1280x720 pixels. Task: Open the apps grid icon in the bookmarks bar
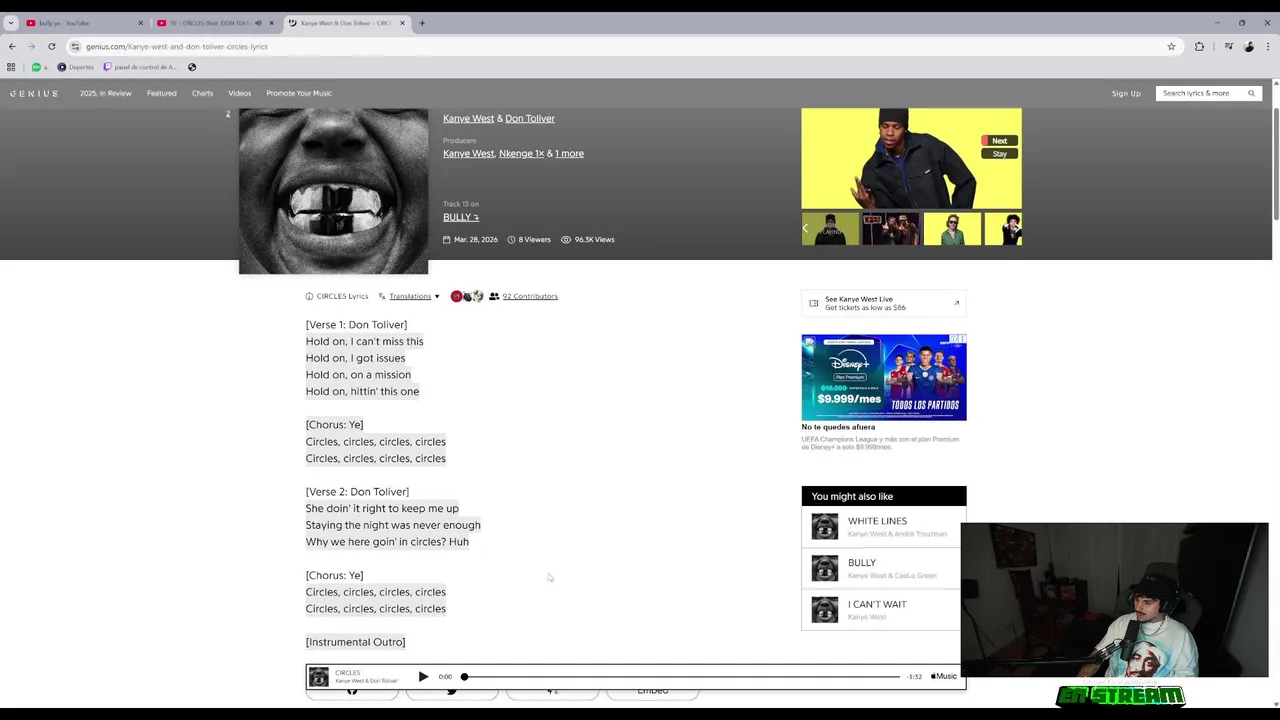tap(11, 67)
